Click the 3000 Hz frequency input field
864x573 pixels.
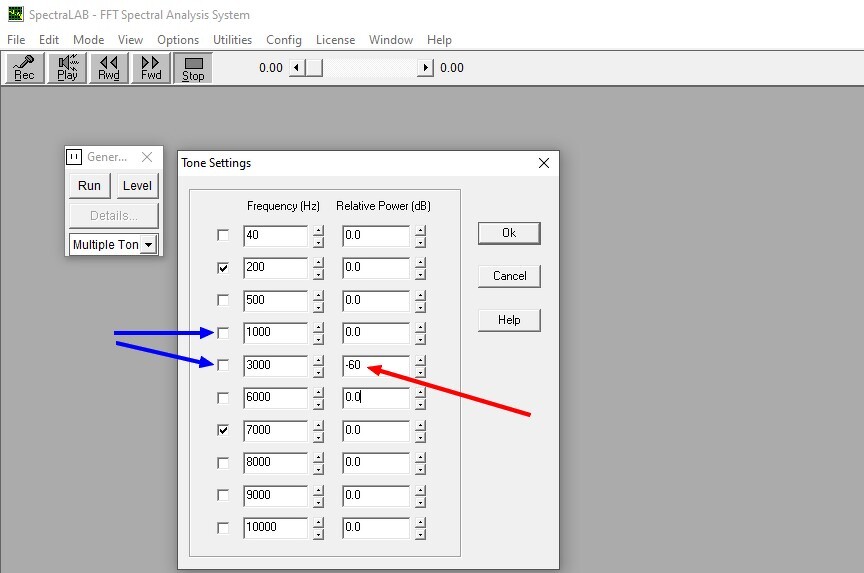(276, 365)
